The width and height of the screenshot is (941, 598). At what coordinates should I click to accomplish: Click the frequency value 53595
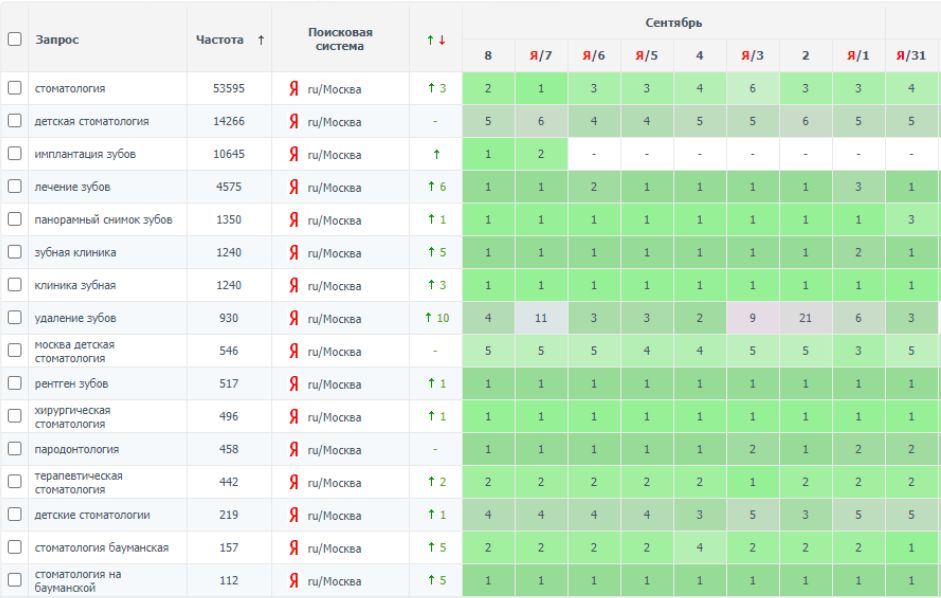coord(229,89)
